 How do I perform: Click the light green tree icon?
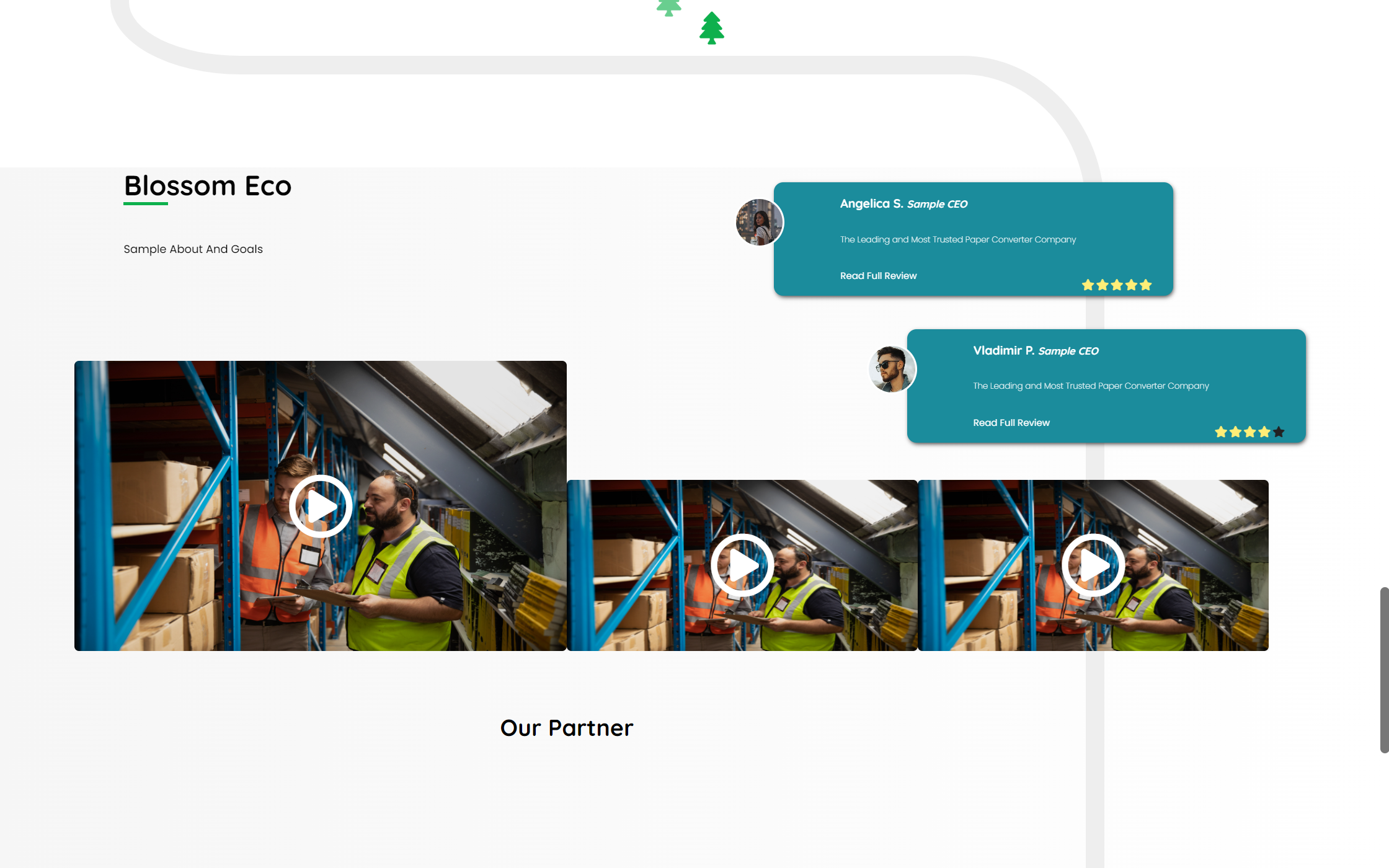[668, 7]
